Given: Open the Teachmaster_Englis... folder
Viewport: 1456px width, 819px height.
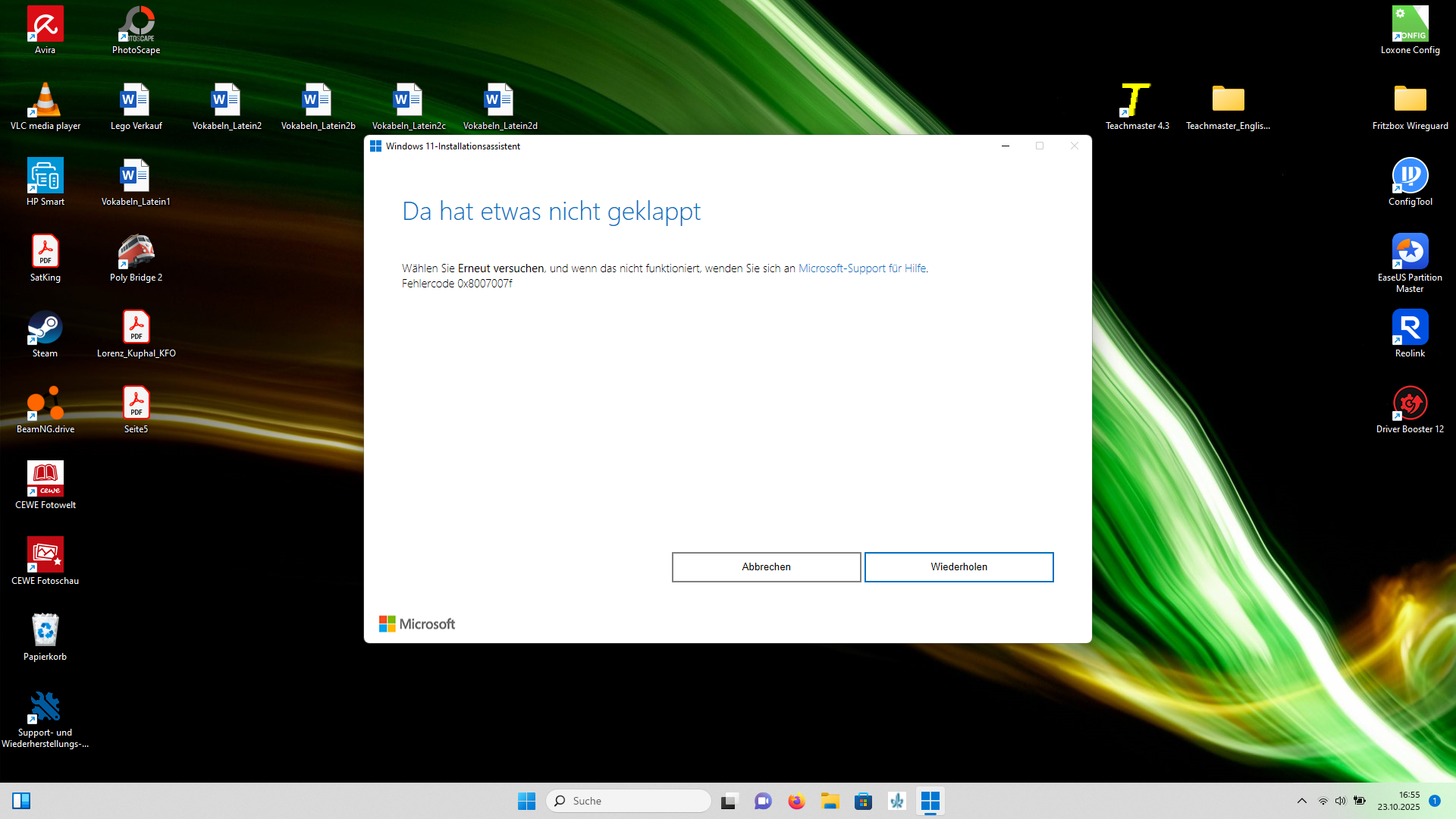Looking at the screenshot, I should (1228, 106).
